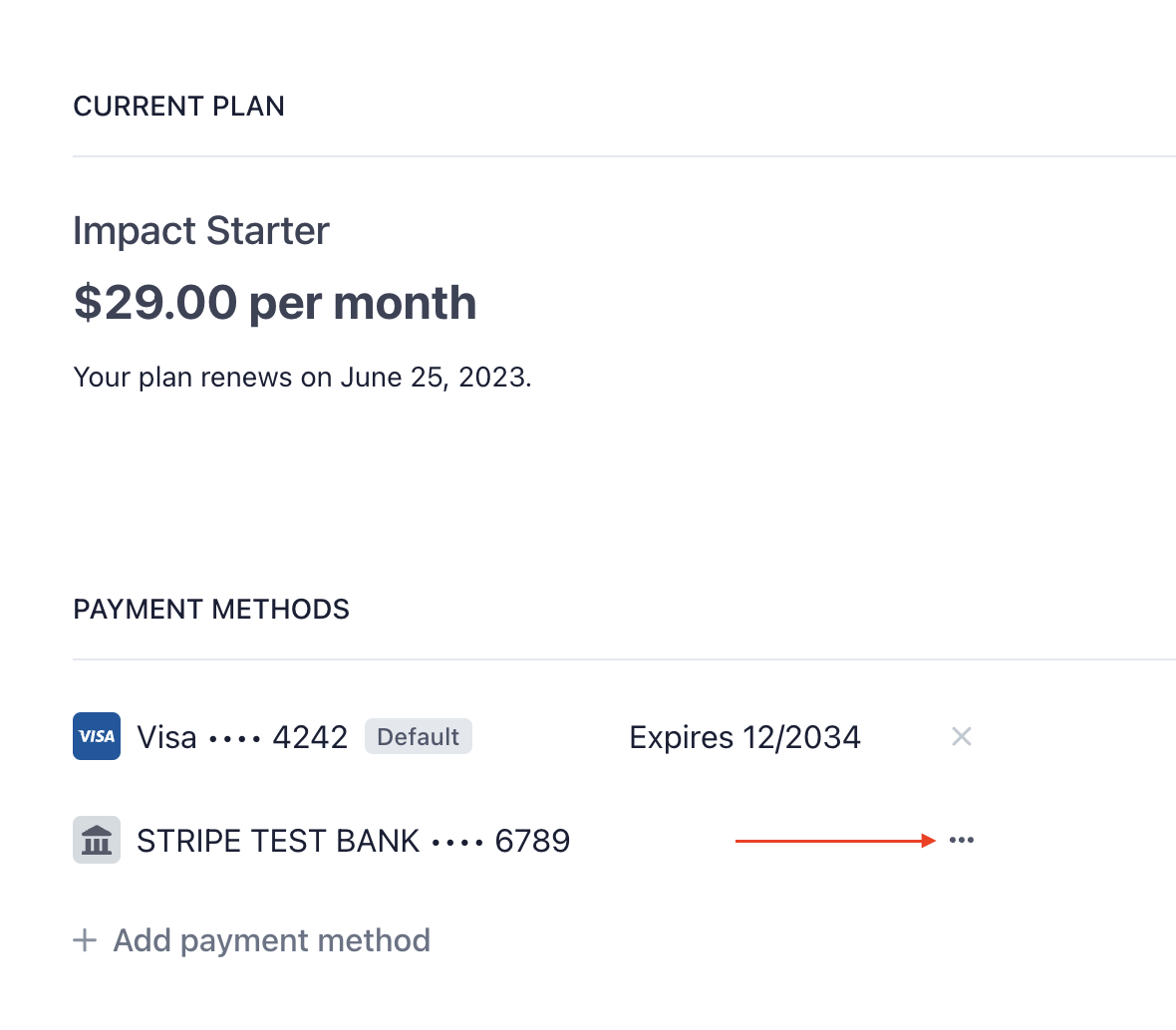Select the STRIPE TEST BANK 6789 label
The image size is (1176, 1030).
pyautogui.click(x=353, y=841)
